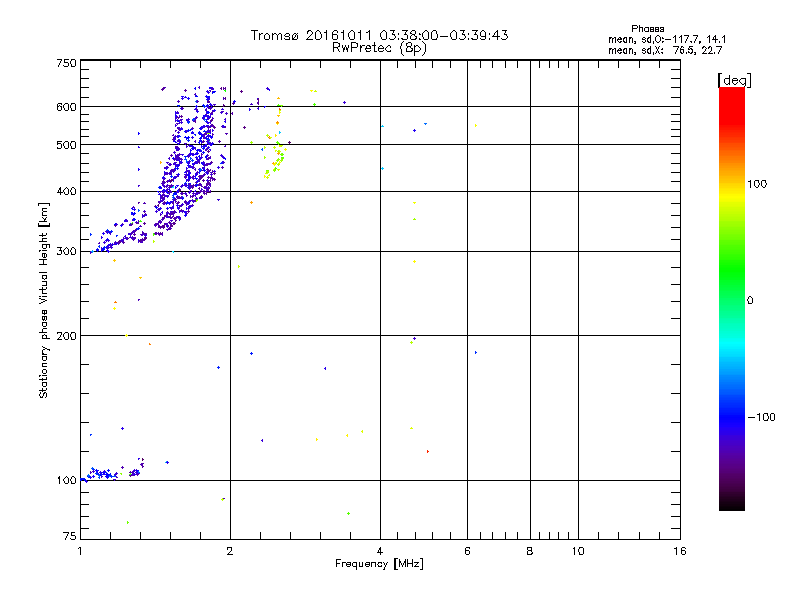Click the x-axis '4' tick label
The image size is (800, 600).
(380, 551)
